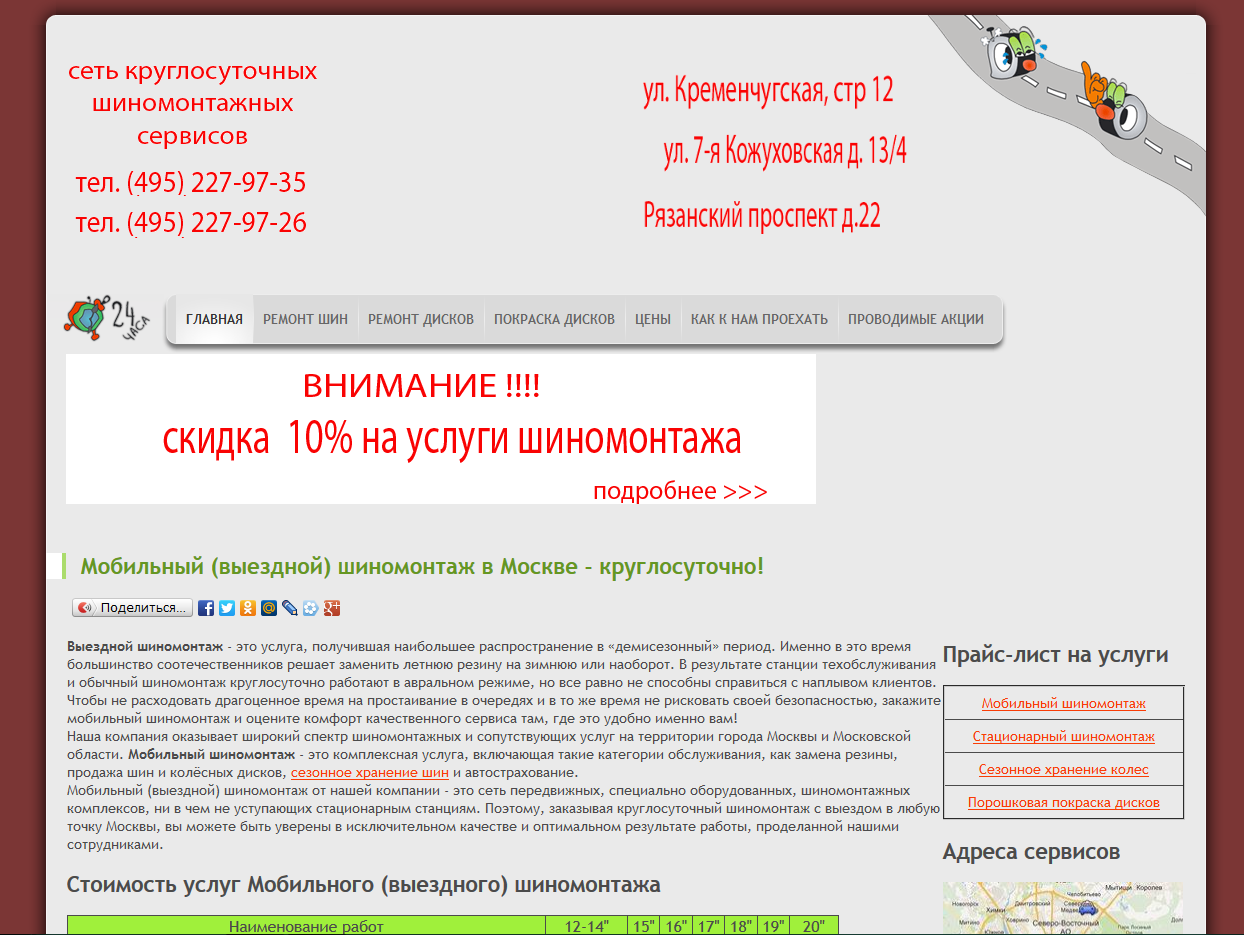Open the Порошковая покраска дисков page

point(1063,801)
